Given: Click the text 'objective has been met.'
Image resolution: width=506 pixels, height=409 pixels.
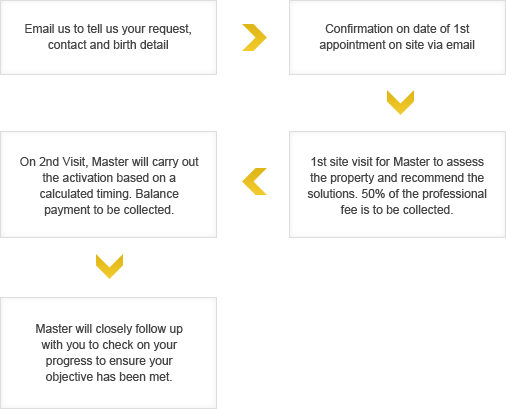Looking at the screenshot, I should (109, 377).
